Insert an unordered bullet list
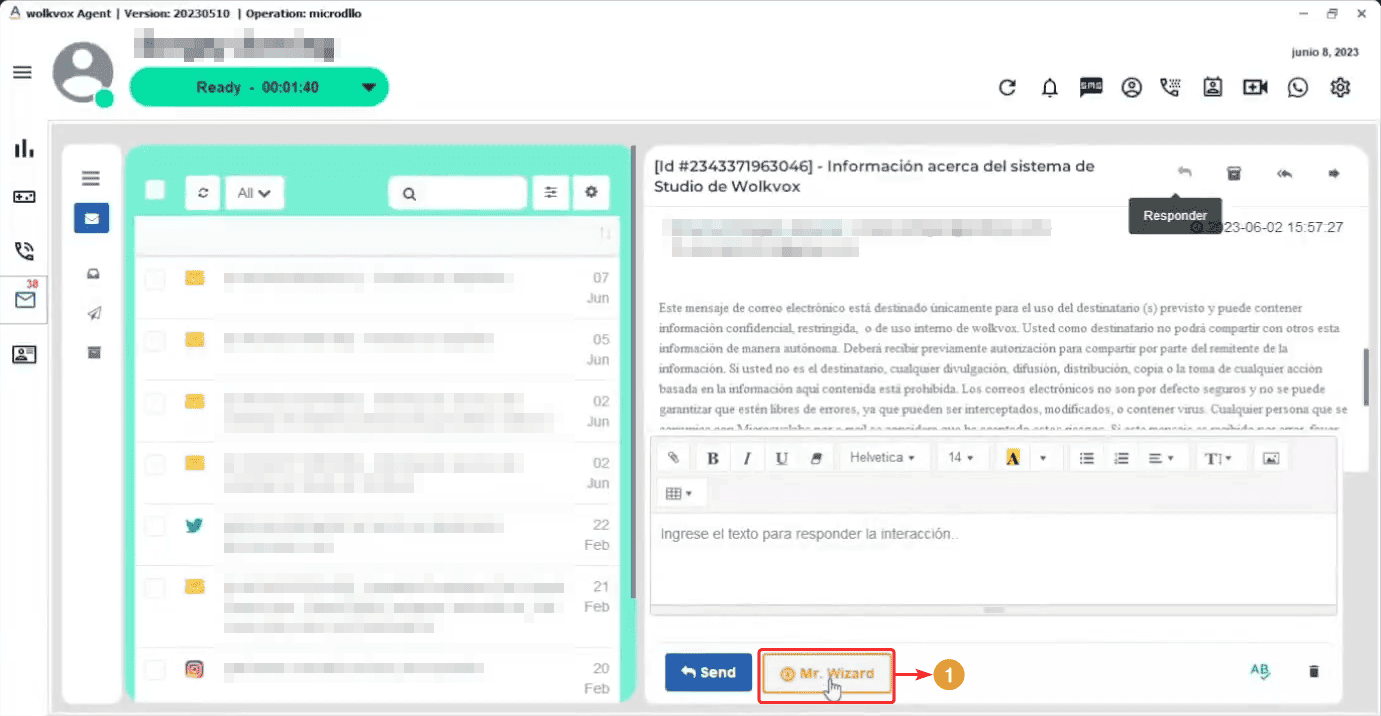 pyautogui.click(x=1087, y=458)
